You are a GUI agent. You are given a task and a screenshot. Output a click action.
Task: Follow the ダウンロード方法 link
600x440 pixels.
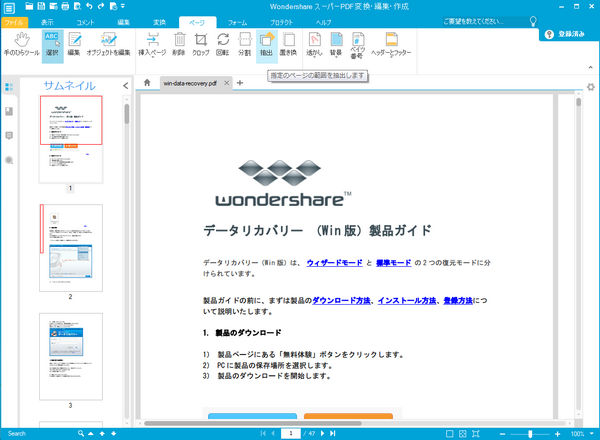pyautogui.click(x=341, y=300)
